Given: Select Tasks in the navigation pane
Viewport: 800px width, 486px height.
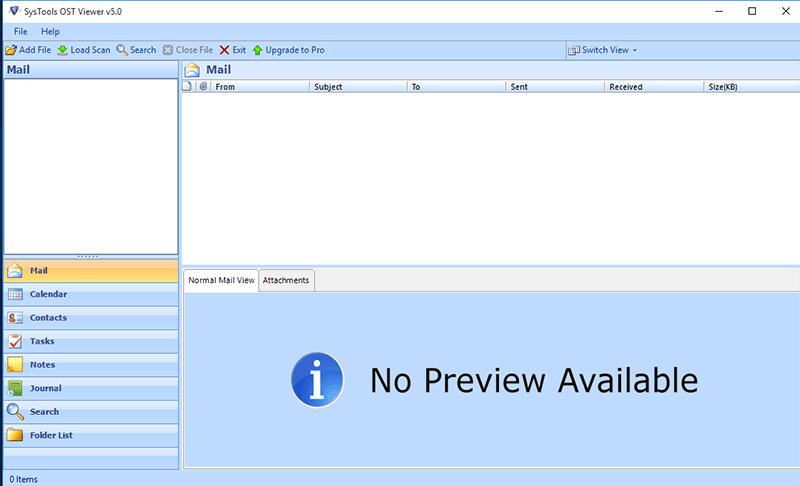Looking at the screenshot, I should (x=42, y=341).
